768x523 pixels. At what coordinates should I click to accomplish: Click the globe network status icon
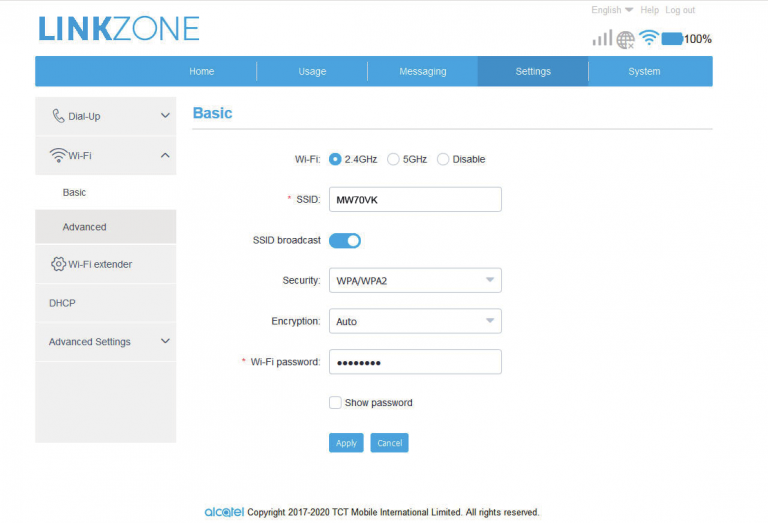[x=626, y=39]
